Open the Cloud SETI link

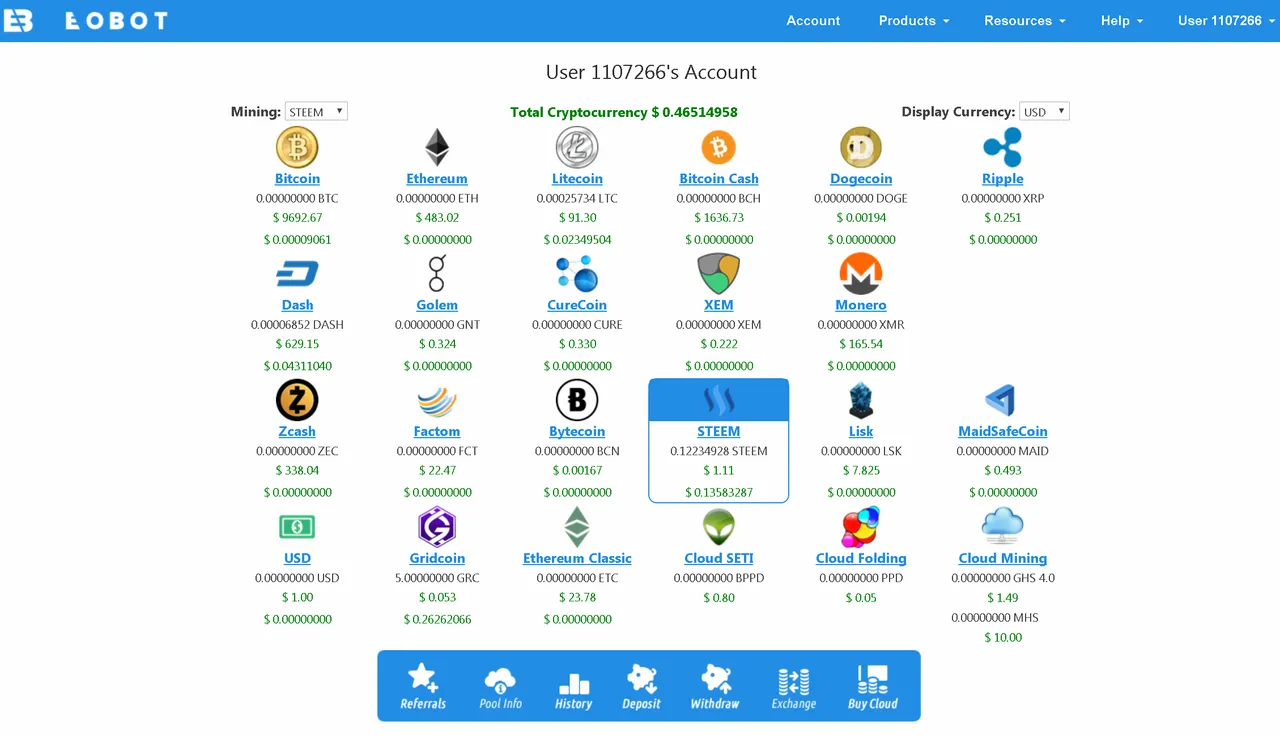[718, 558]
